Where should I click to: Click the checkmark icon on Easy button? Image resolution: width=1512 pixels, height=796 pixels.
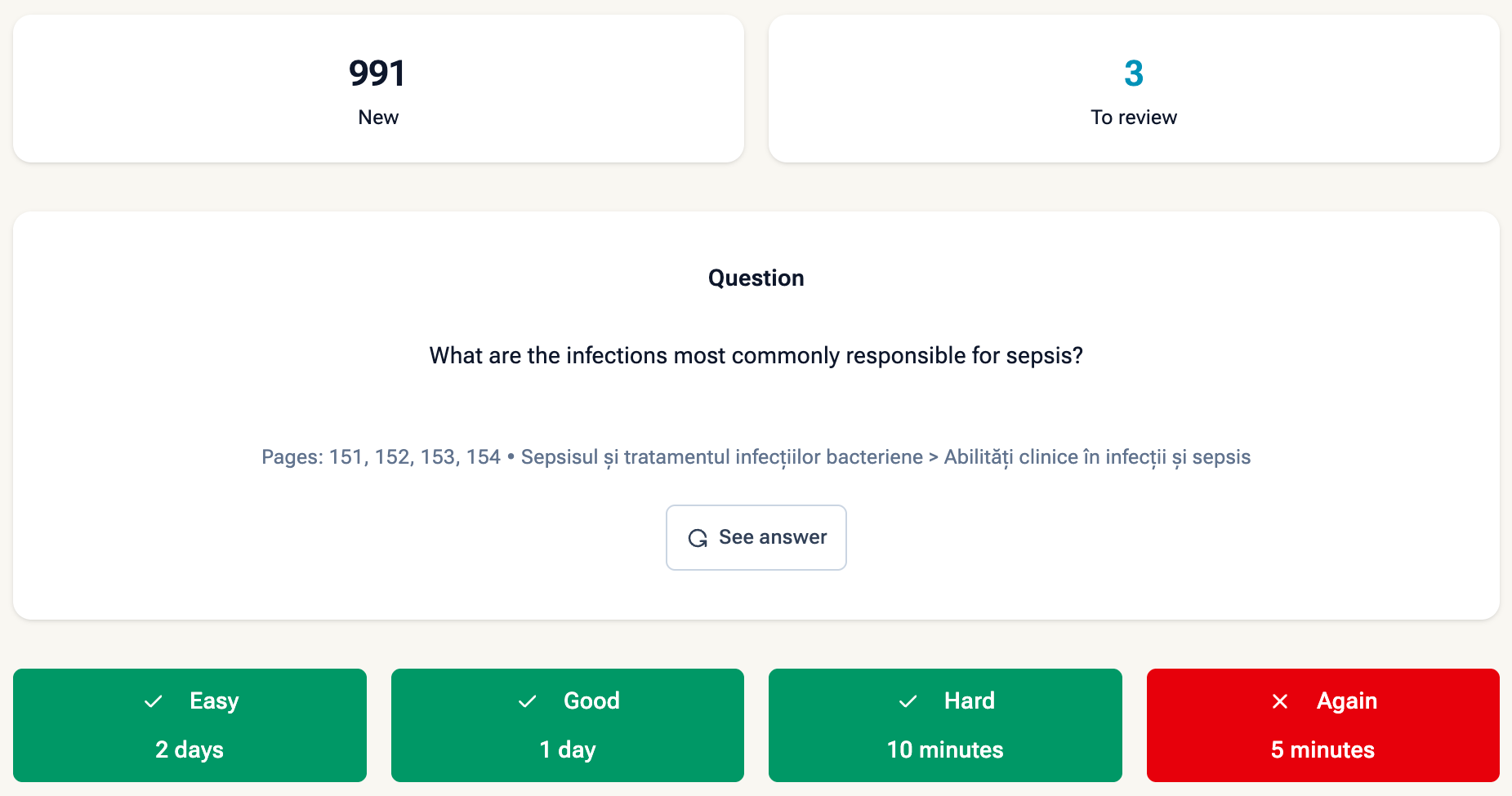point(154,701)
